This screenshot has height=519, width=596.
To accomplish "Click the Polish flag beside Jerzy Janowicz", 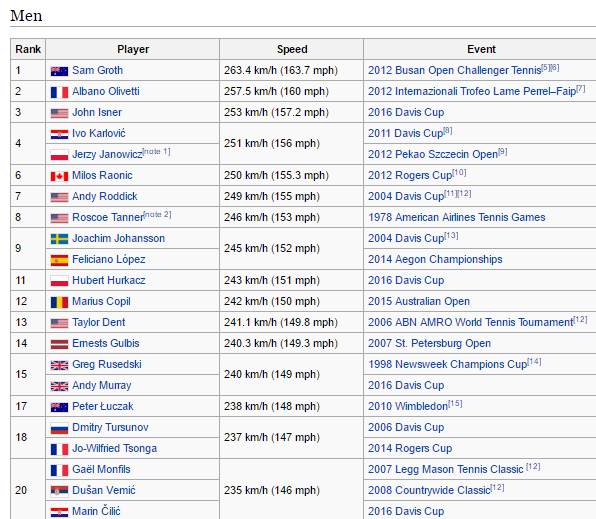I will tap(59, 155).
